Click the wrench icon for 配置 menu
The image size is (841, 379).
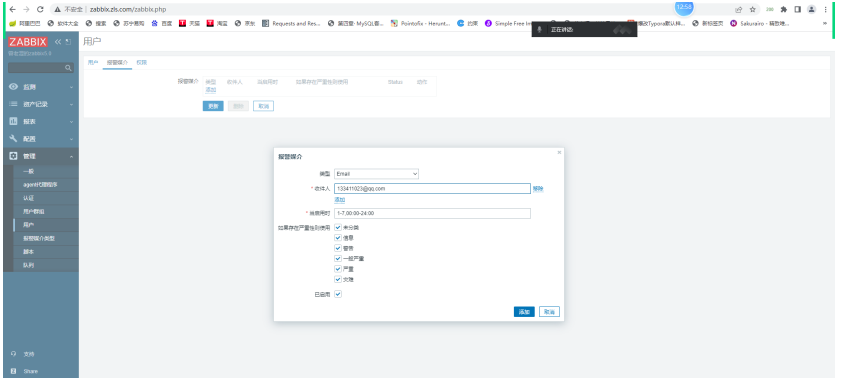coord(14,138)
